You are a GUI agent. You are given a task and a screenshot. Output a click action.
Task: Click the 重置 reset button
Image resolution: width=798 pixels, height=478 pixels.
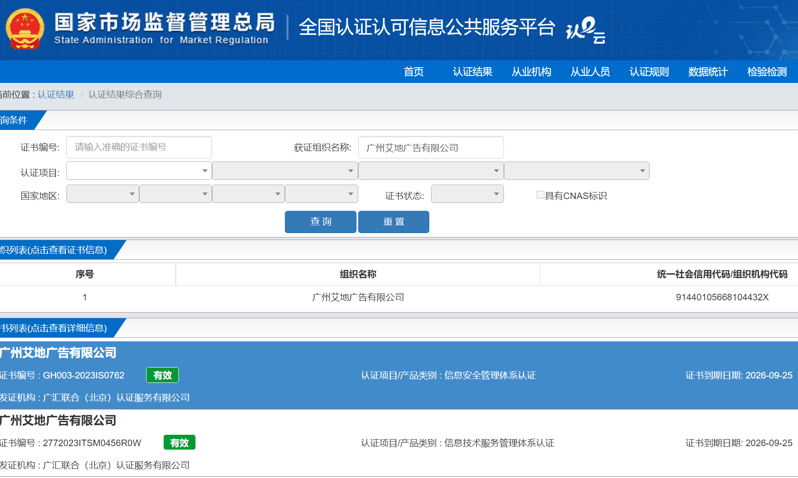pyautogui.click(x=393, y=222)
